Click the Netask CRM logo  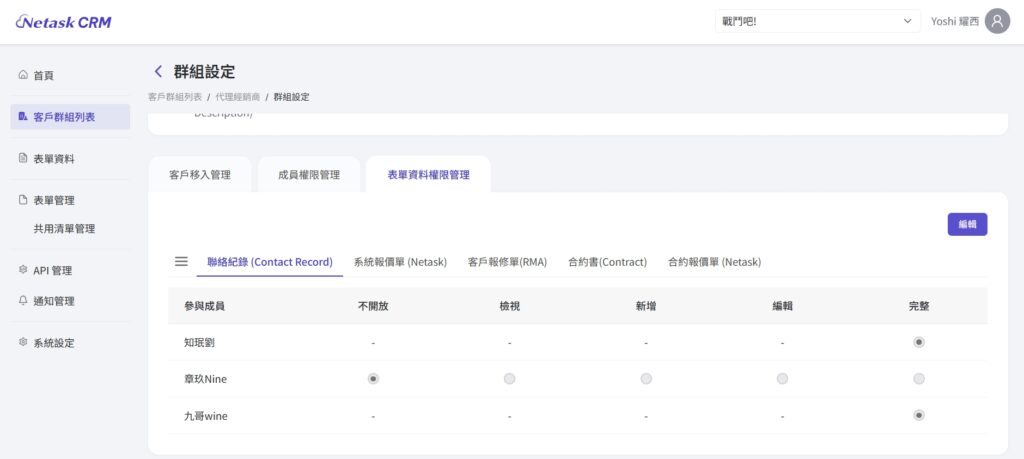(64, 22)
